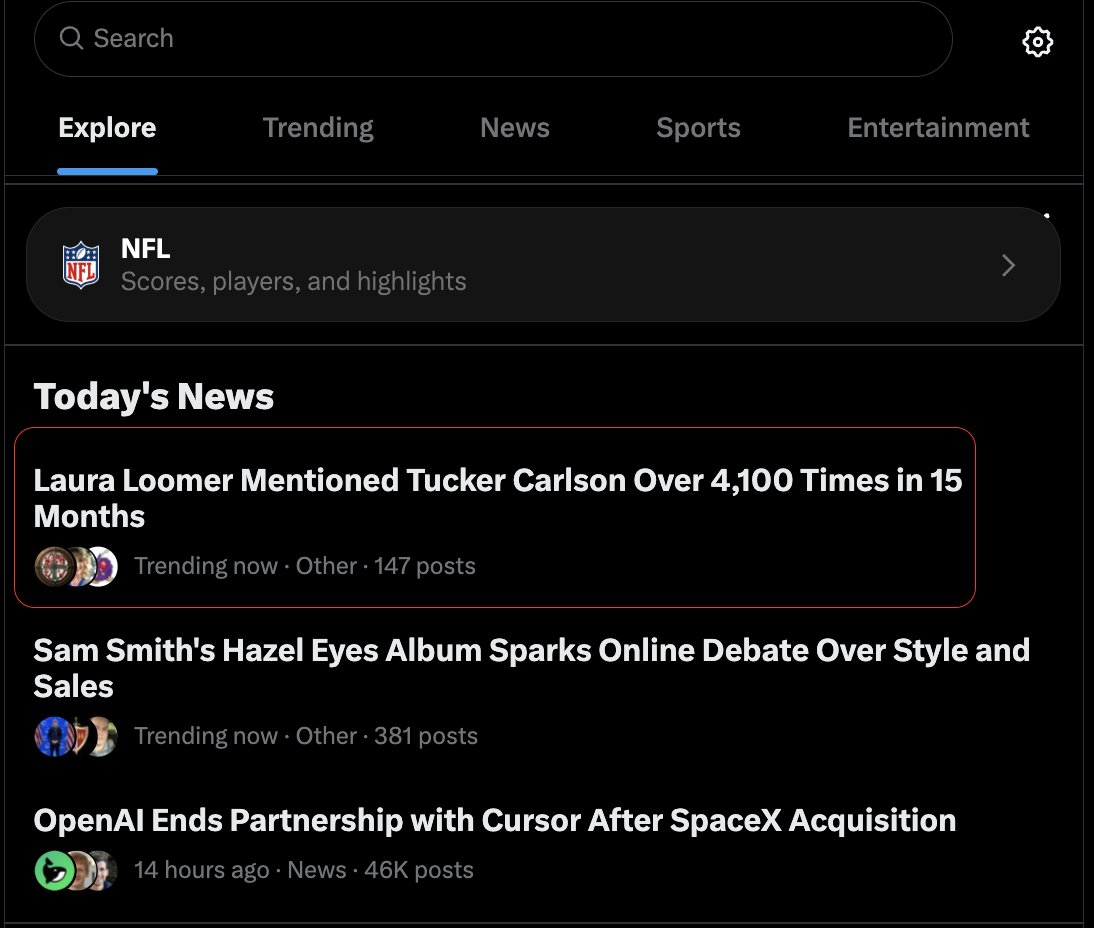Open the Explore settings gear
This screenshot has height=928, width=1094.
1037,42
